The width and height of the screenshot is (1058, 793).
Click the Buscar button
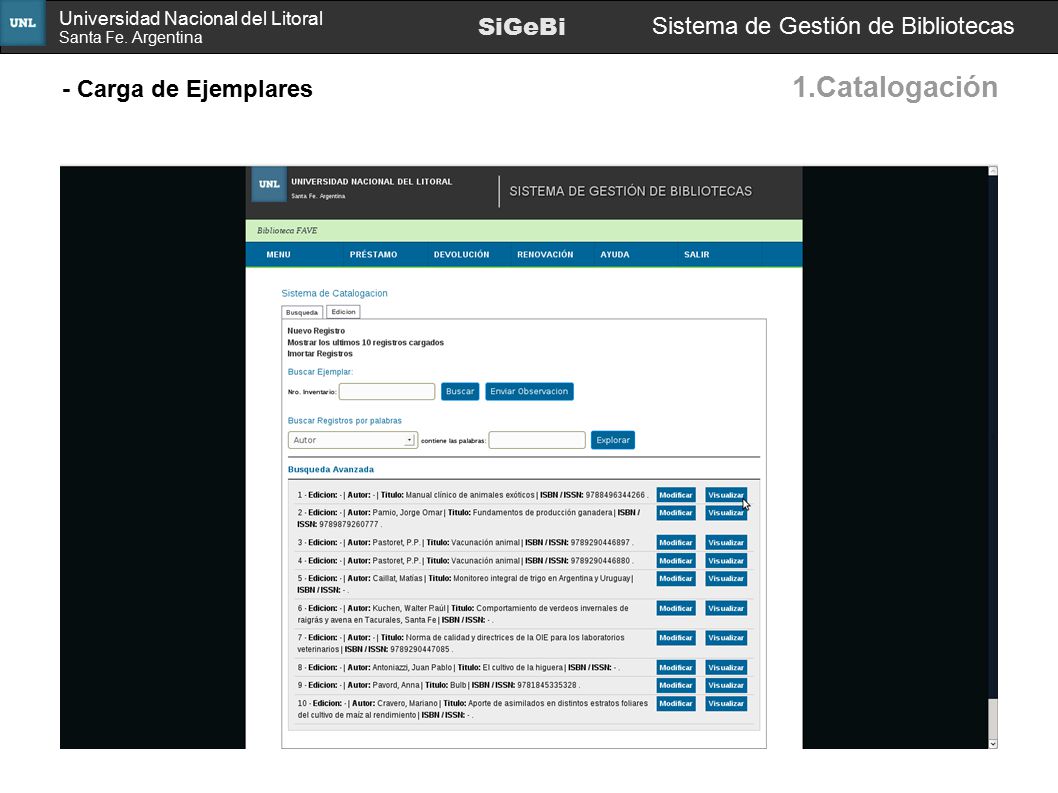coord(460,391)
